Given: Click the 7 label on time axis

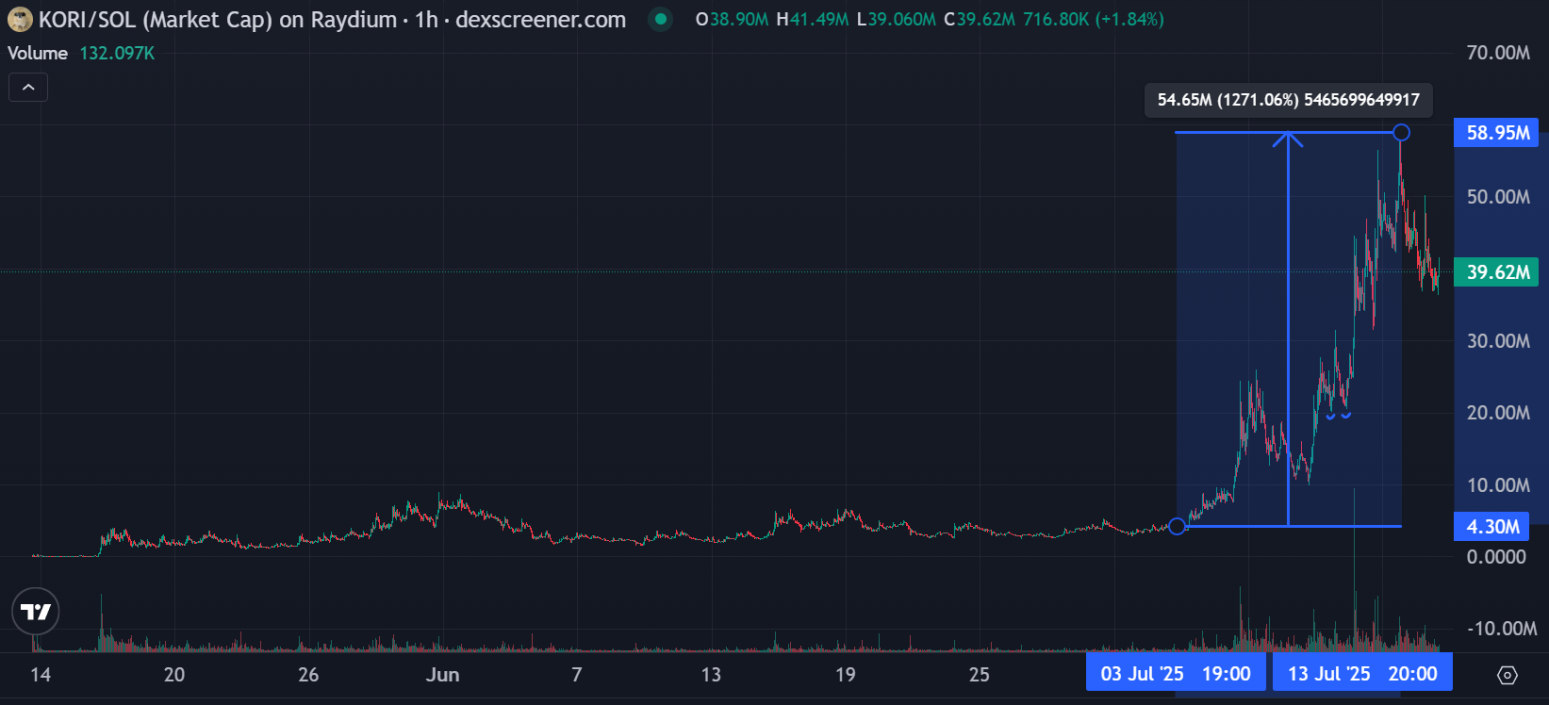Looking at the screenshot, I should (576, 675).
